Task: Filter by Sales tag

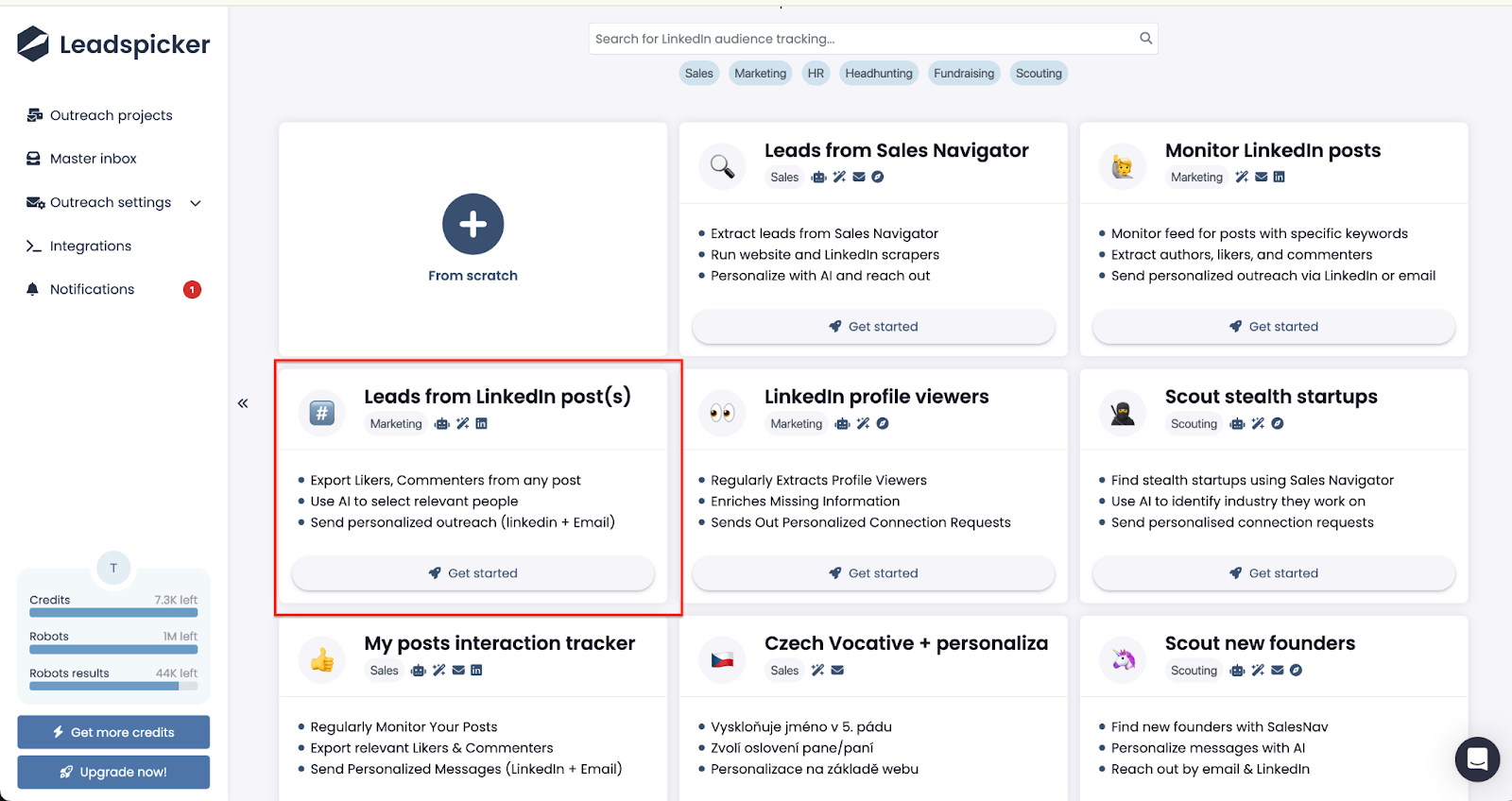Action: (699, 74)
